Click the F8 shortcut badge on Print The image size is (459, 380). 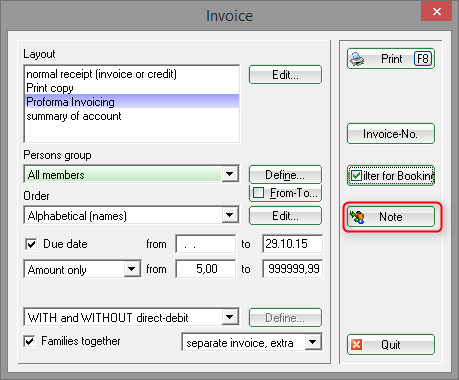point(423,59)
